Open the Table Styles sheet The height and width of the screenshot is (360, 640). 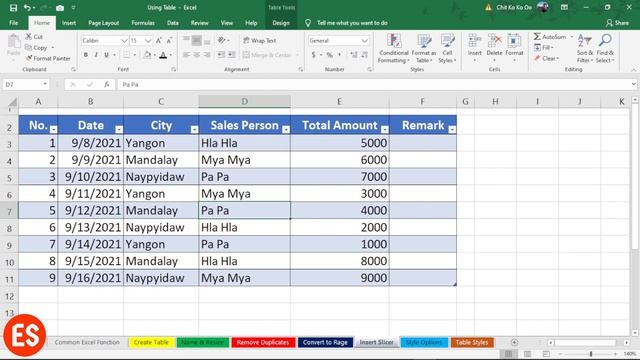472,342
